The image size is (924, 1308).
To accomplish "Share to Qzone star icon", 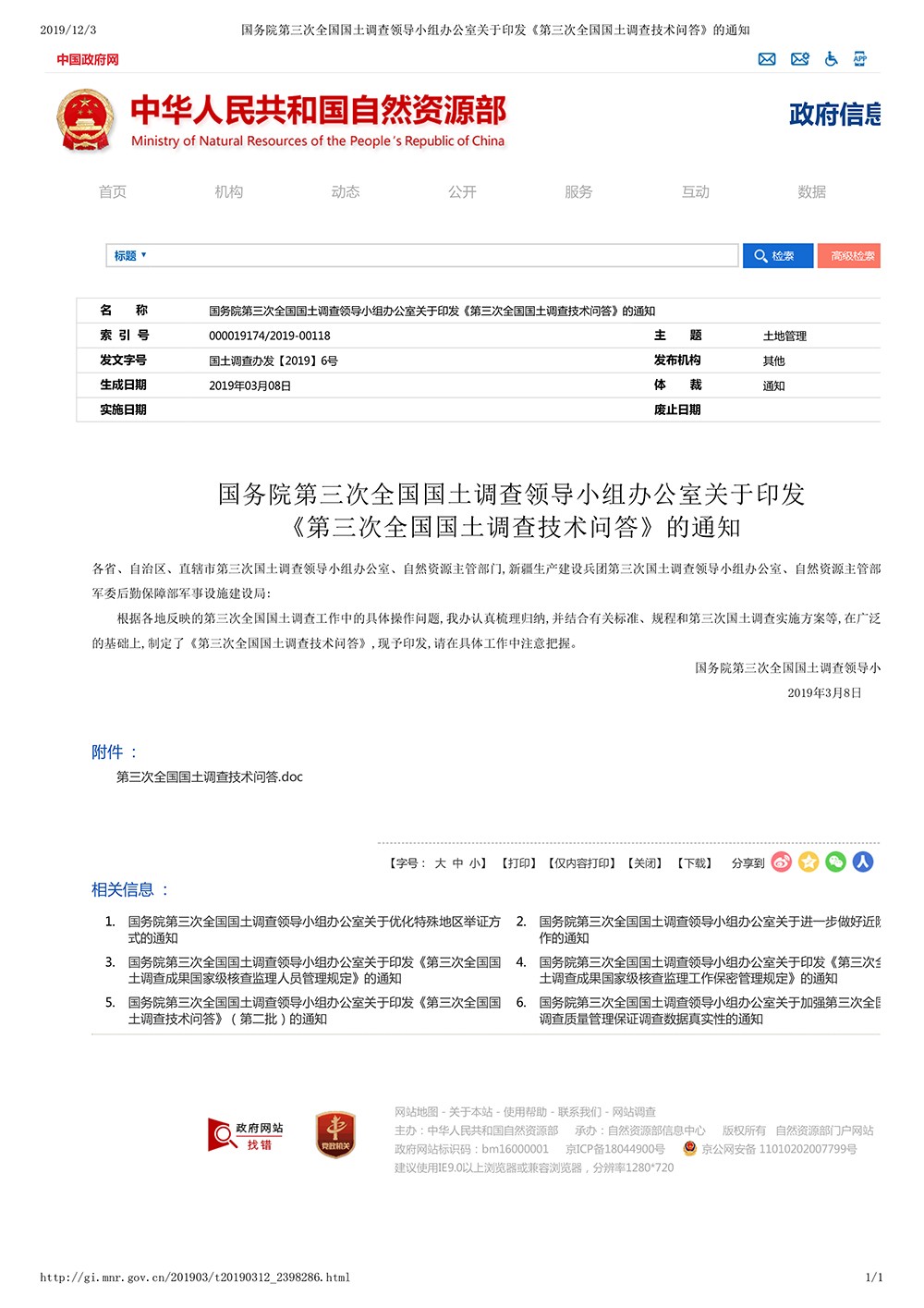I will tap(809, 862).
